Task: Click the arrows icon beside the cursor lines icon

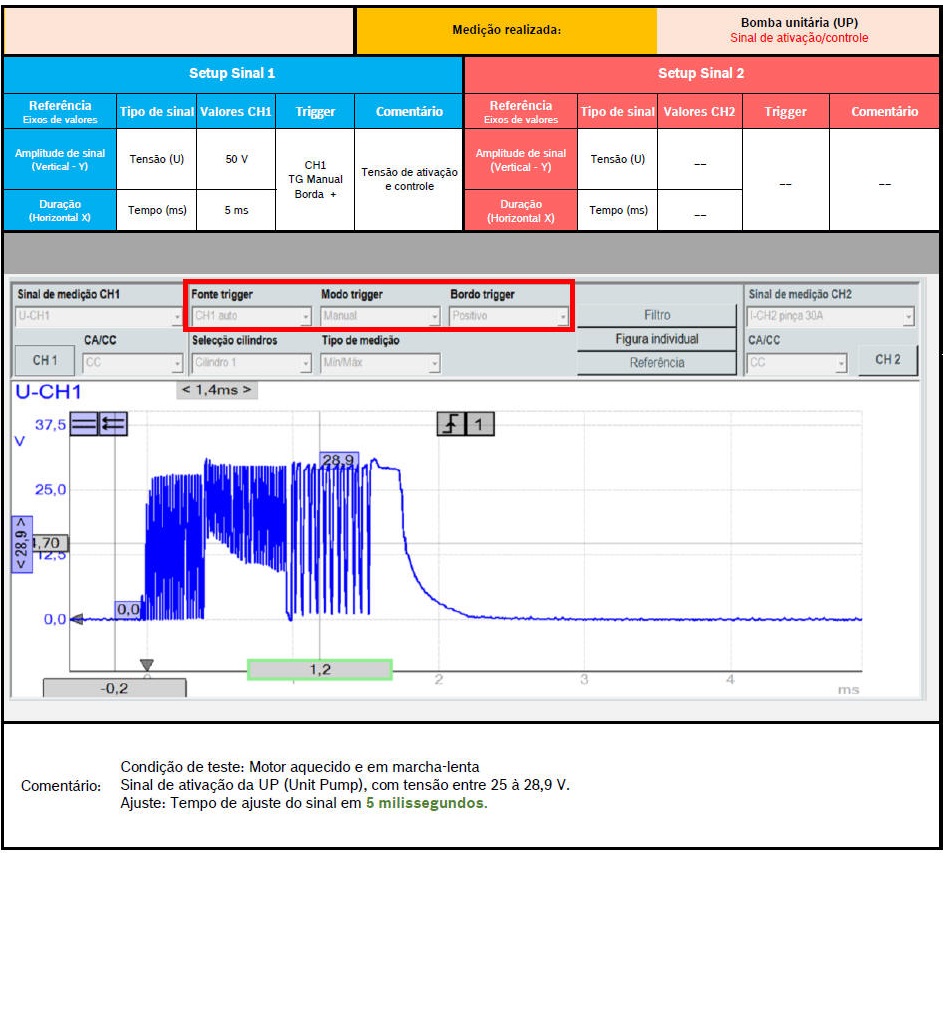Action: [113, 424]
